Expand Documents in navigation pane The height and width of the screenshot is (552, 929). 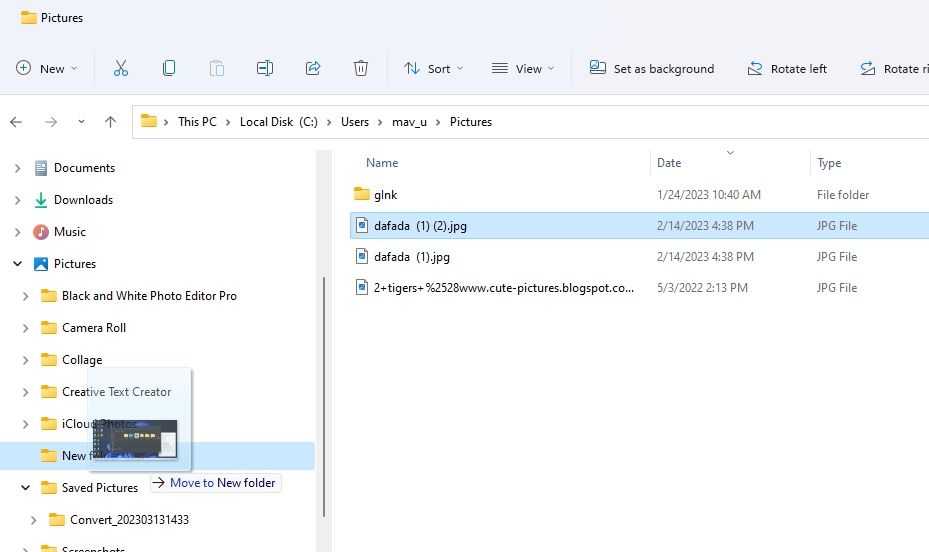coord(18,168)
